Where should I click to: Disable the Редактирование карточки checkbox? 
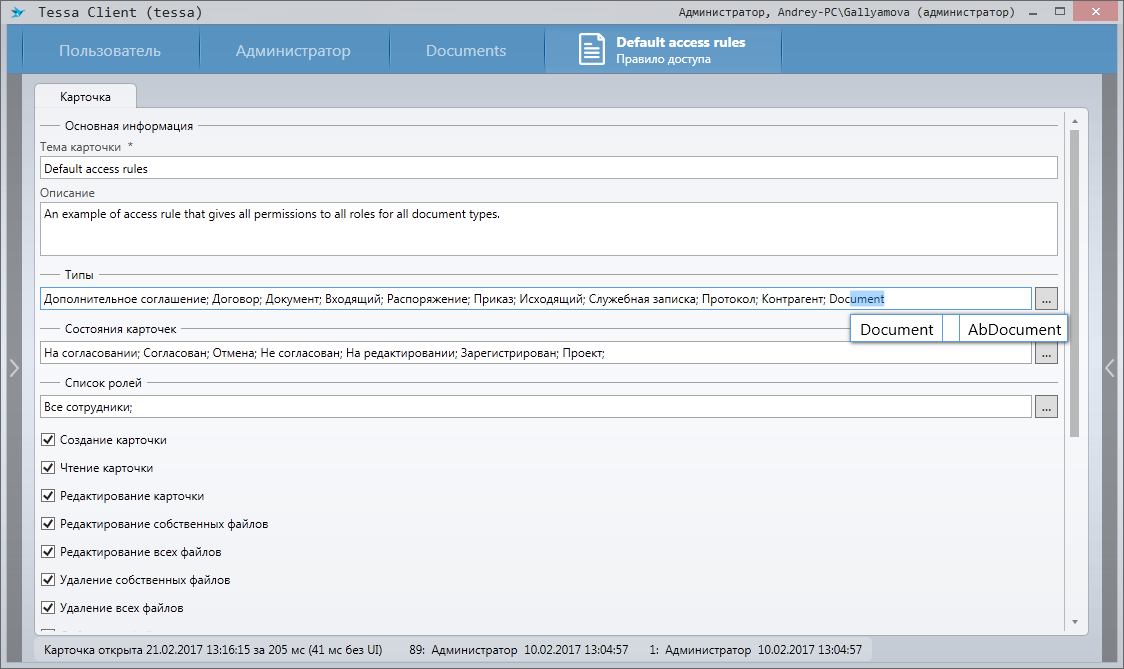tap(48, 496)
